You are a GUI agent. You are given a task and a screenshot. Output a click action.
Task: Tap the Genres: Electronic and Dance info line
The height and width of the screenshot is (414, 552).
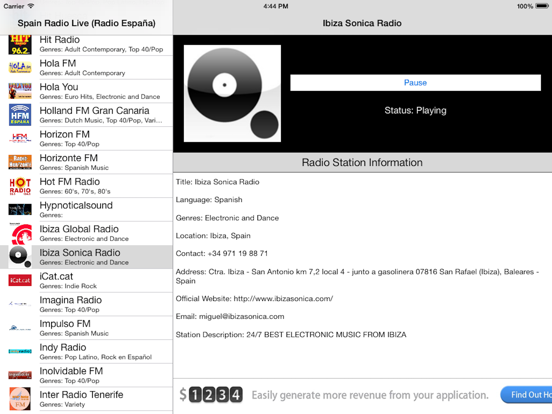click(x=227, y=218)
